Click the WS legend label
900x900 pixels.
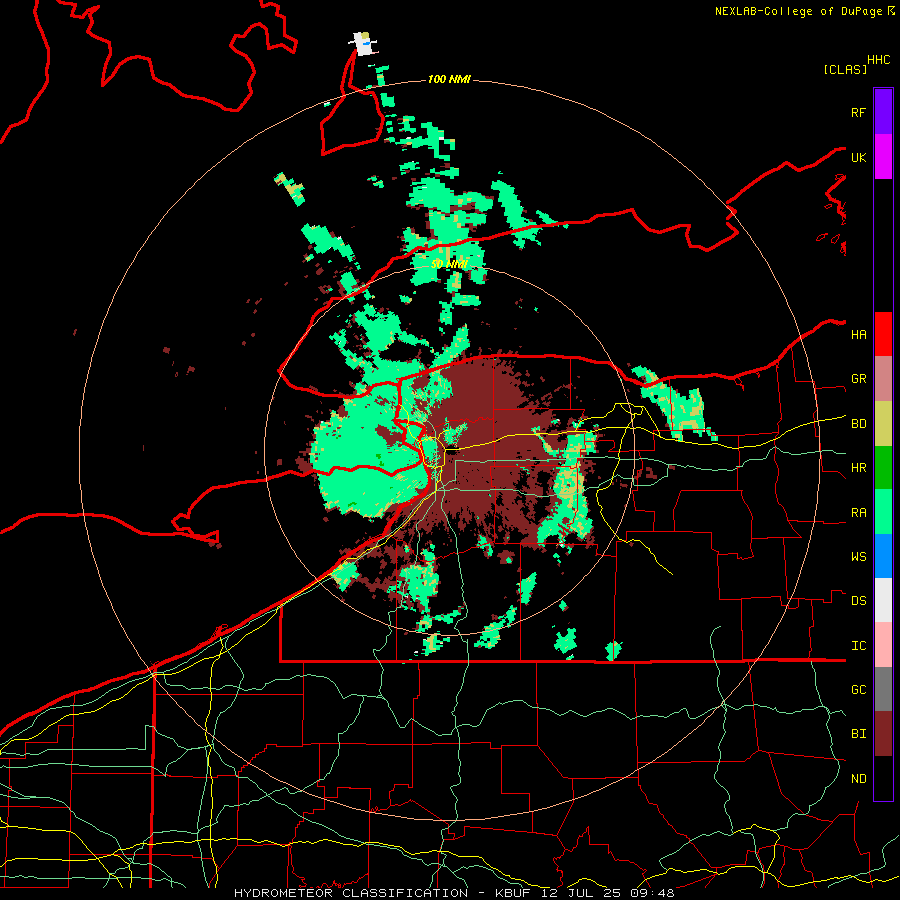coord(858,557)
